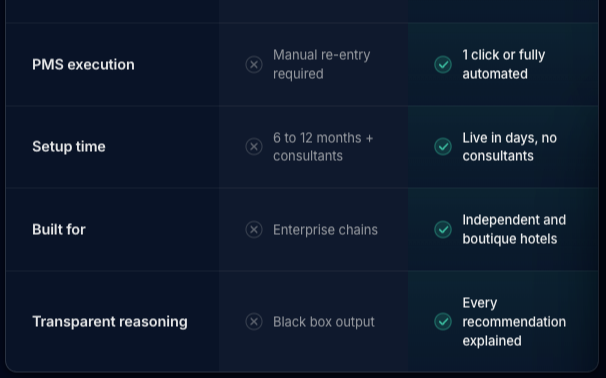Select the Built for row label
Viewport: 606px width, 378px height.
click(59, 230)
